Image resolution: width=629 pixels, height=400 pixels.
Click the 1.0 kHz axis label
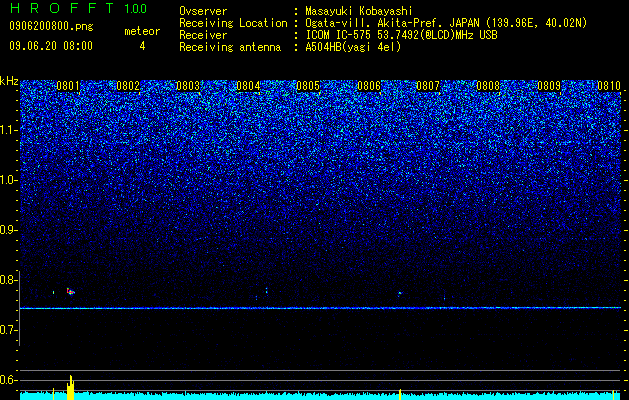pos(9,180)
